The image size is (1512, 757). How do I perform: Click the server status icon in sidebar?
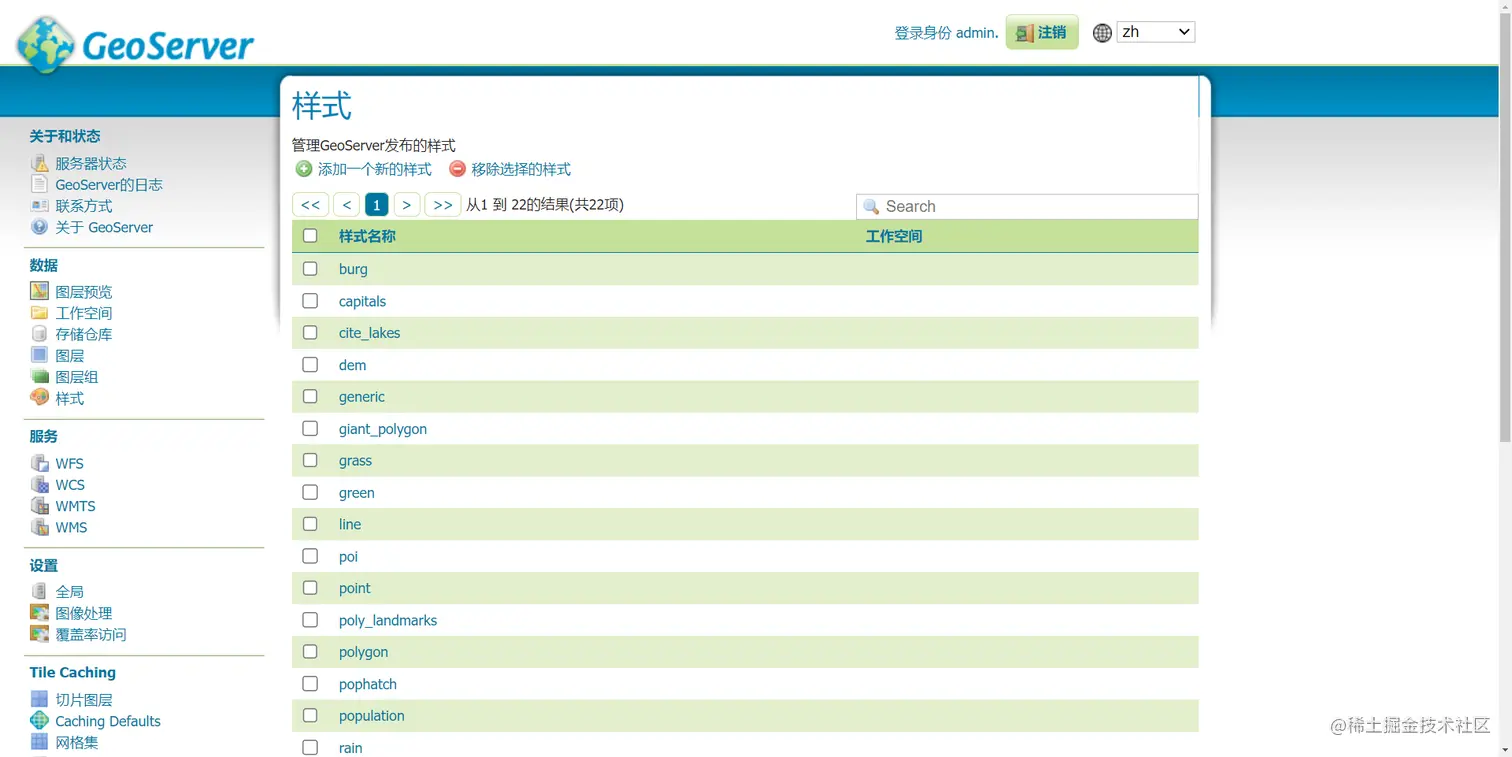tap(39, 163)
